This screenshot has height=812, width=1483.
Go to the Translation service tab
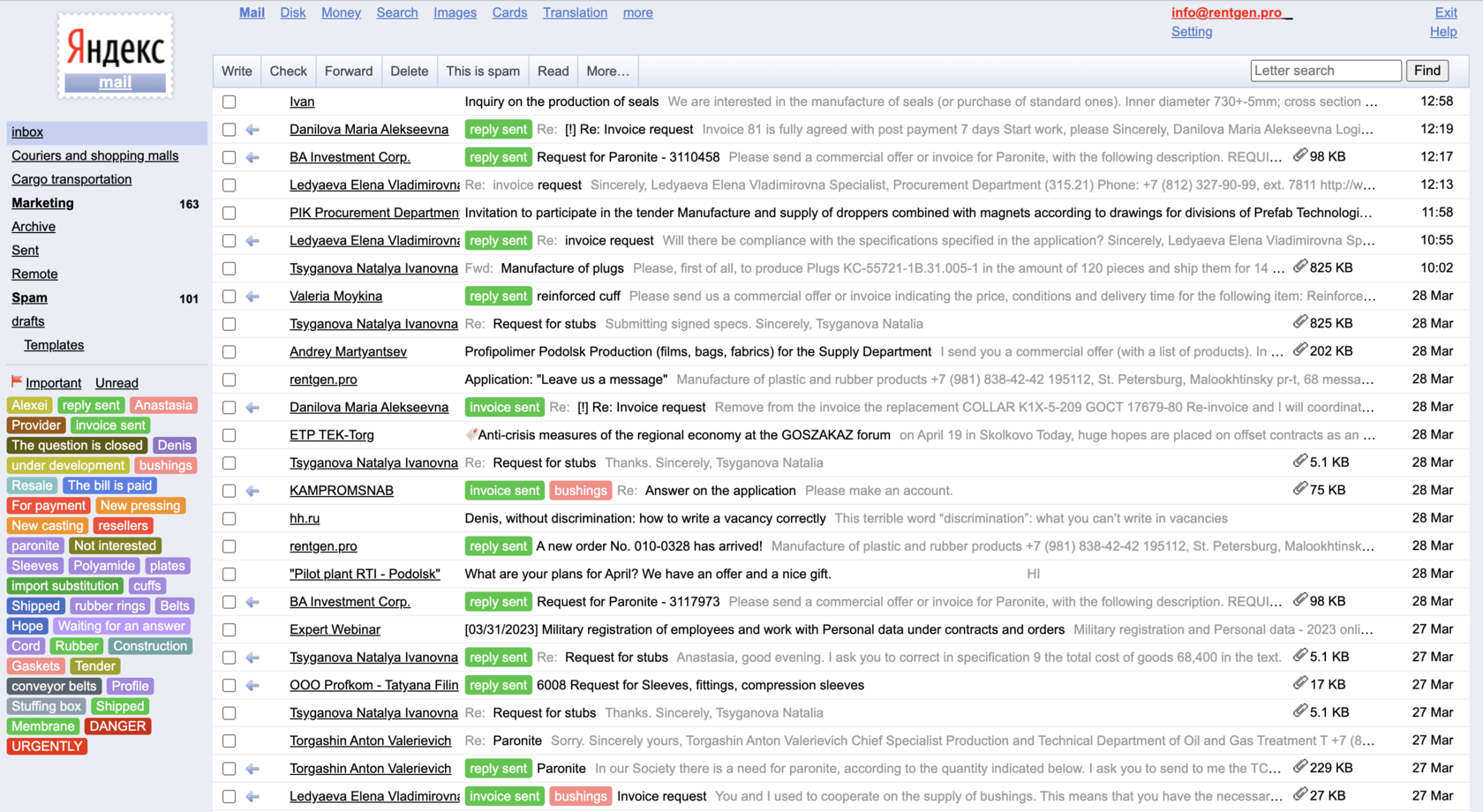[x=575, y=12]
